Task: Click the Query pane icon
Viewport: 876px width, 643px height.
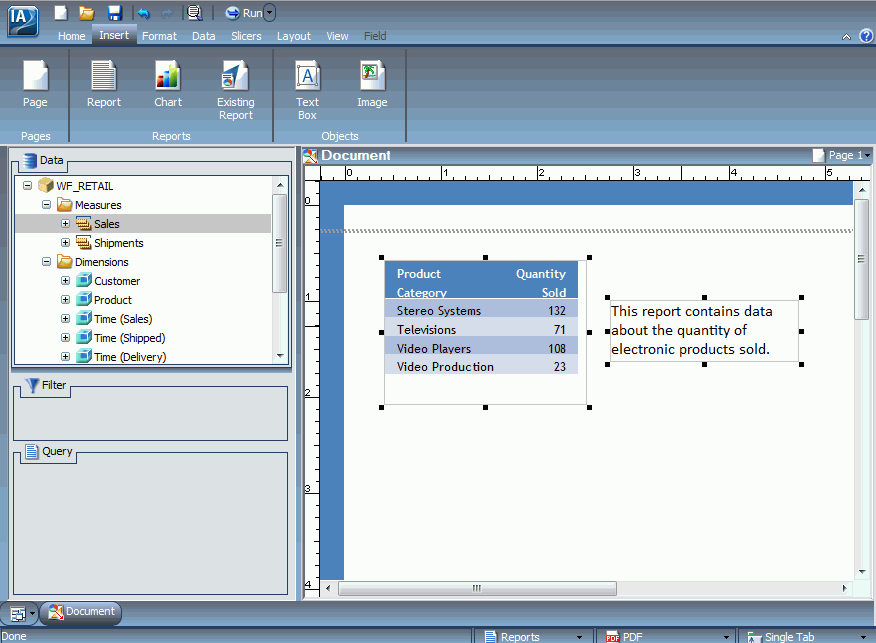Action: pos(32,451)
